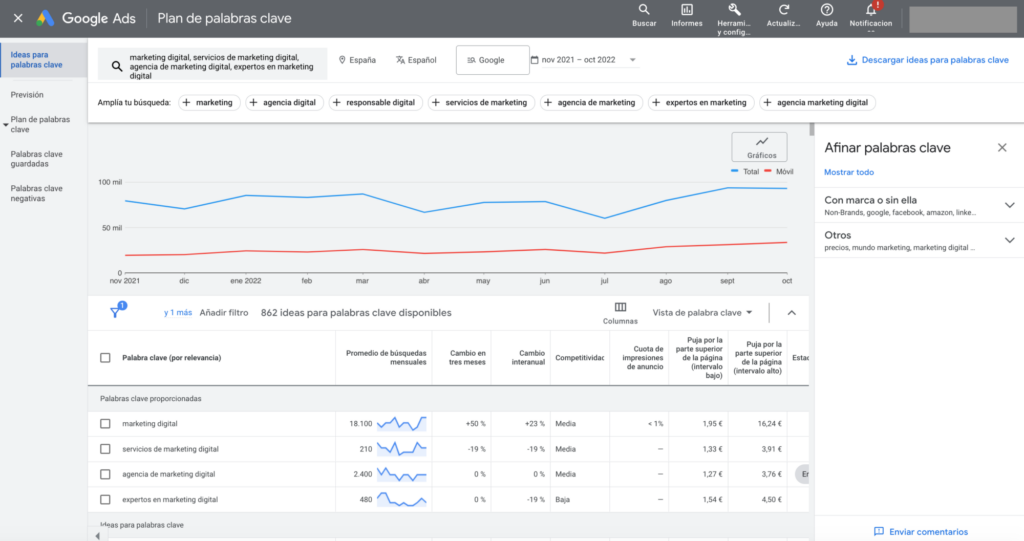Click Añadir filtro
The height and width of the screenshot is (541, 1024).
click(224, 313)
